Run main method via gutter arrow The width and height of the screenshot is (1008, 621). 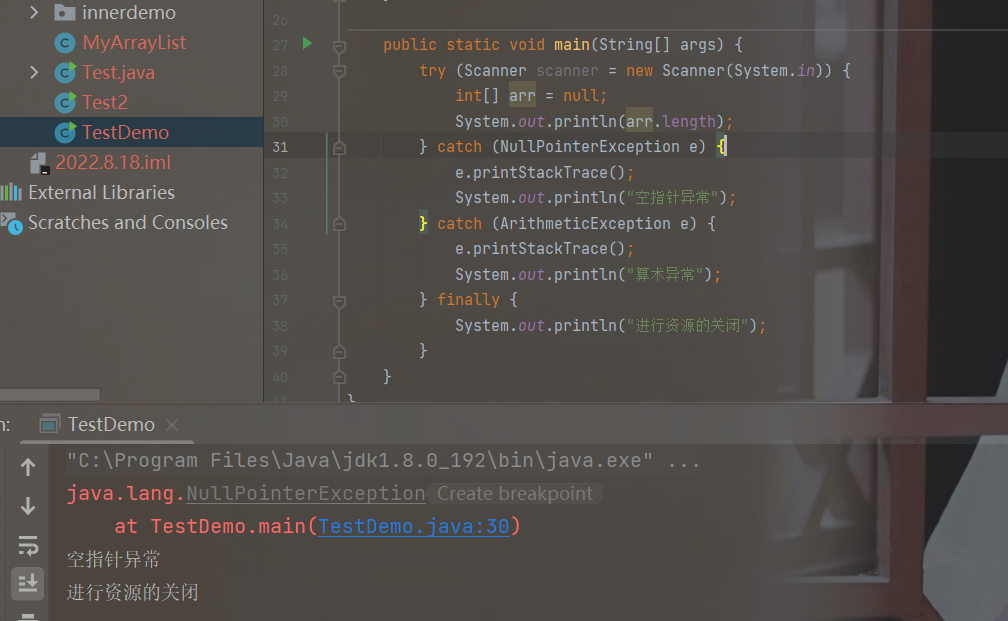pyautogui.click(x=307, y=44)
